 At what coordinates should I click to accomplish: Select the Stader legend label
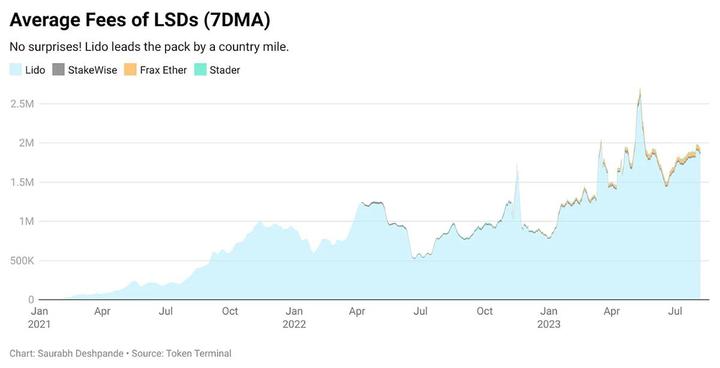pyautogui.click(x=225, y=70)
